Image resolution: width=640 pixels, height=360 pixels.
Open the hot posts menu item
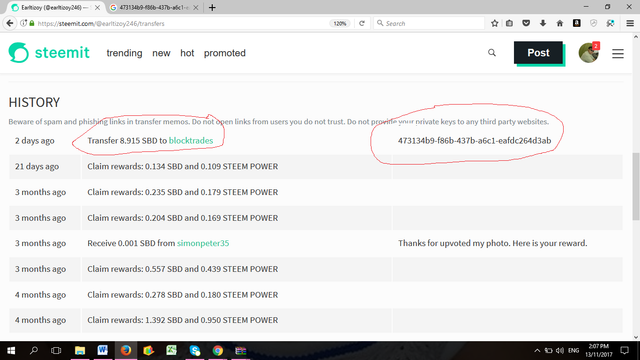187,53
